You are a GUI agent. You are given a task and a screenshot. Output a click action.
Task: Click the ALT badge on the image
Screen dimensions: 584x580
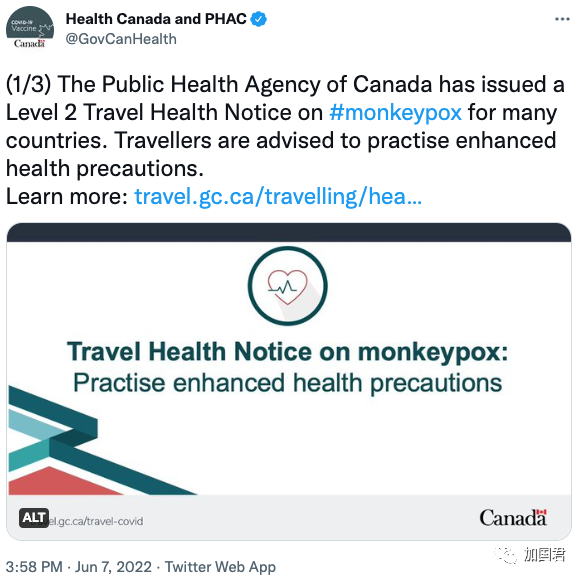[x=34, y=517]
